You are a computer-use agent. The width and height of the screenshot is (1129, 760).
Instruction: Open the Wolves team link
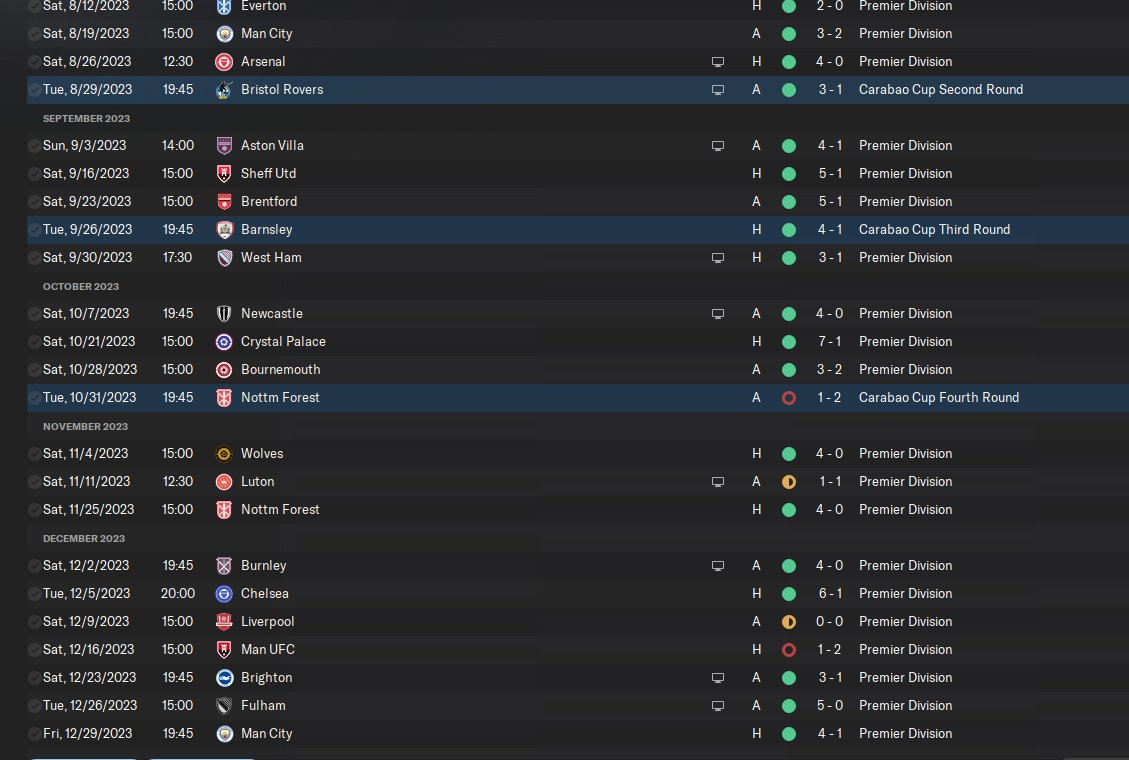coord(262,453)
